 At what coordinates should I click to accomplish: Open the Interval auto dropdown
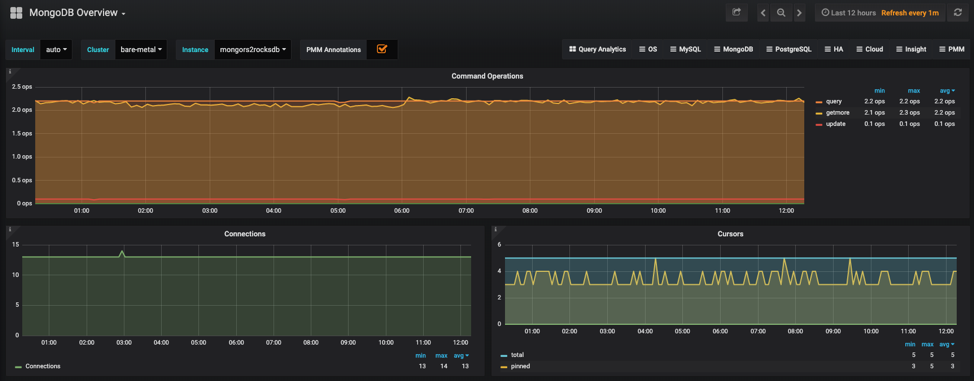coord(56,49)
